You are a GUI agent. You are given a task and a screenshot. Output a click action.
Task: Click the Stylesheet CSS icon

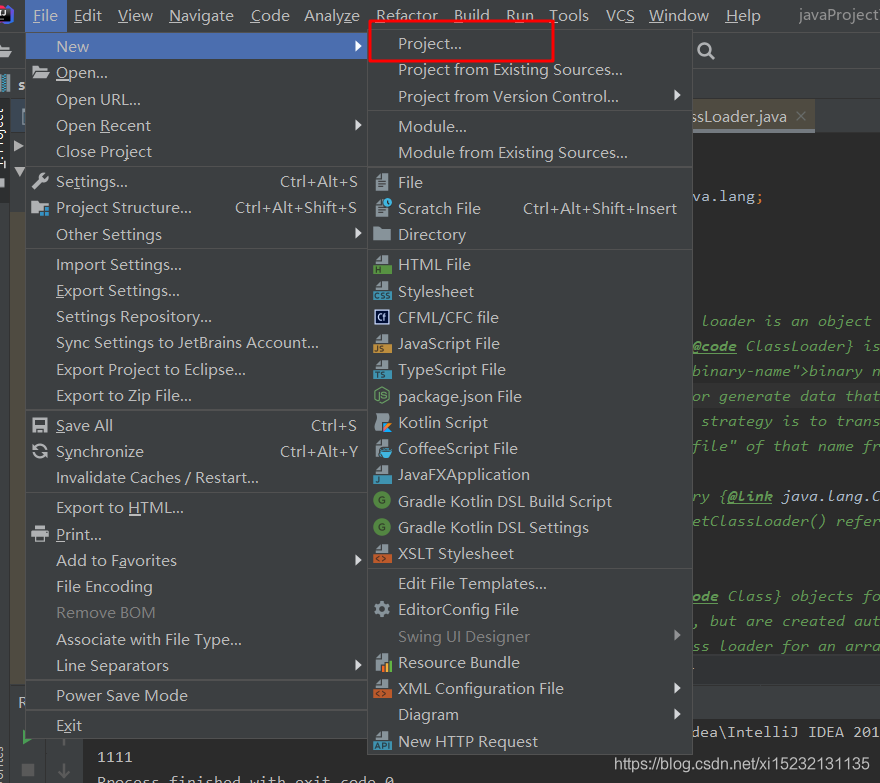tap(382, 291)
